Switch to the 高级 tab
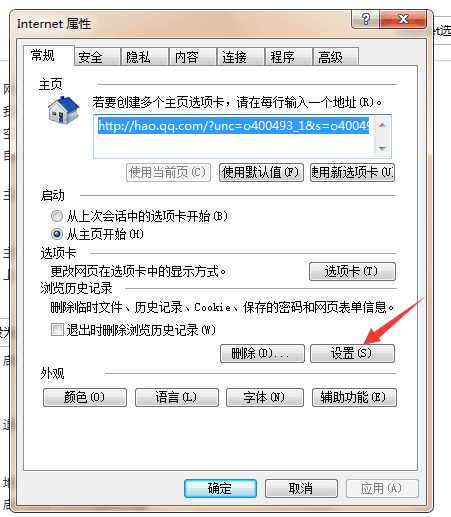This screenshot has width=451, height=517. (x=336, y=57)
